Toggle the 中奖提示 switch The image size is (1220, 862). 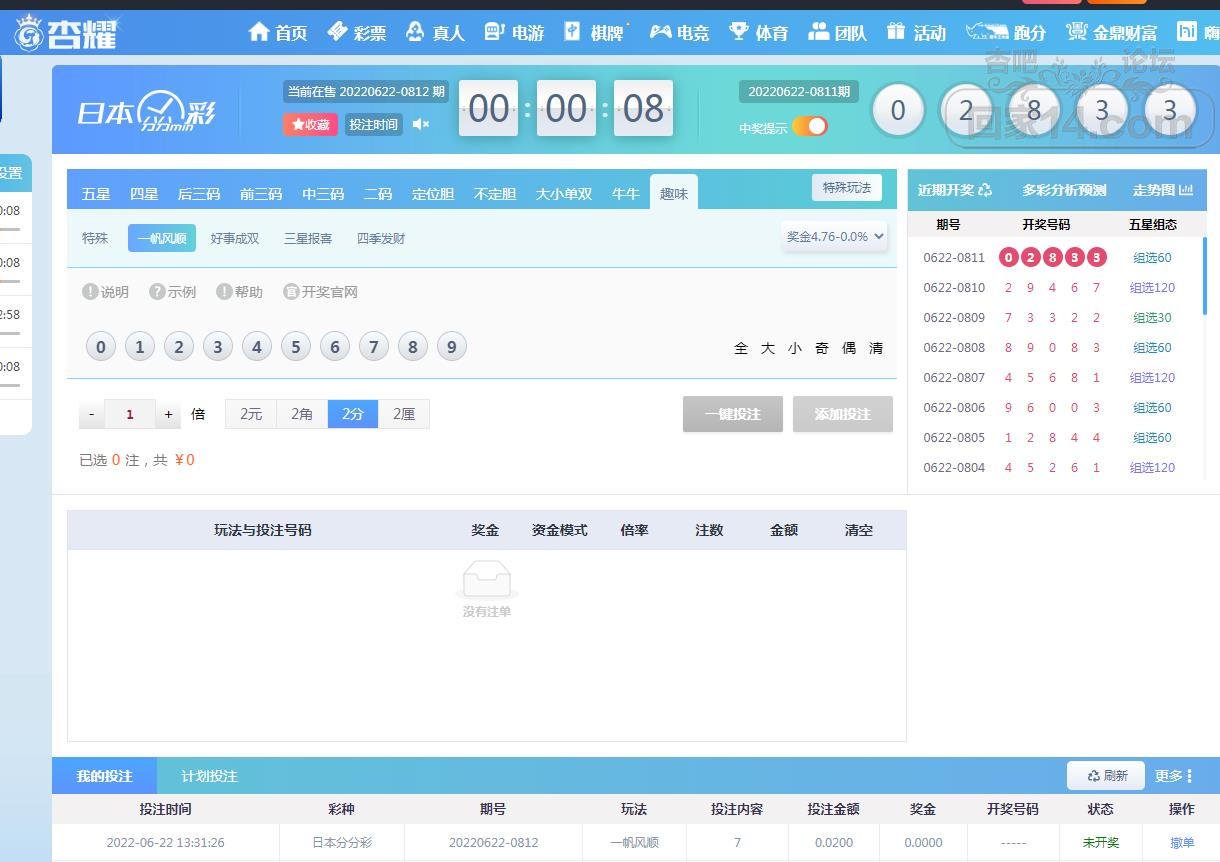tap(810, 126)
